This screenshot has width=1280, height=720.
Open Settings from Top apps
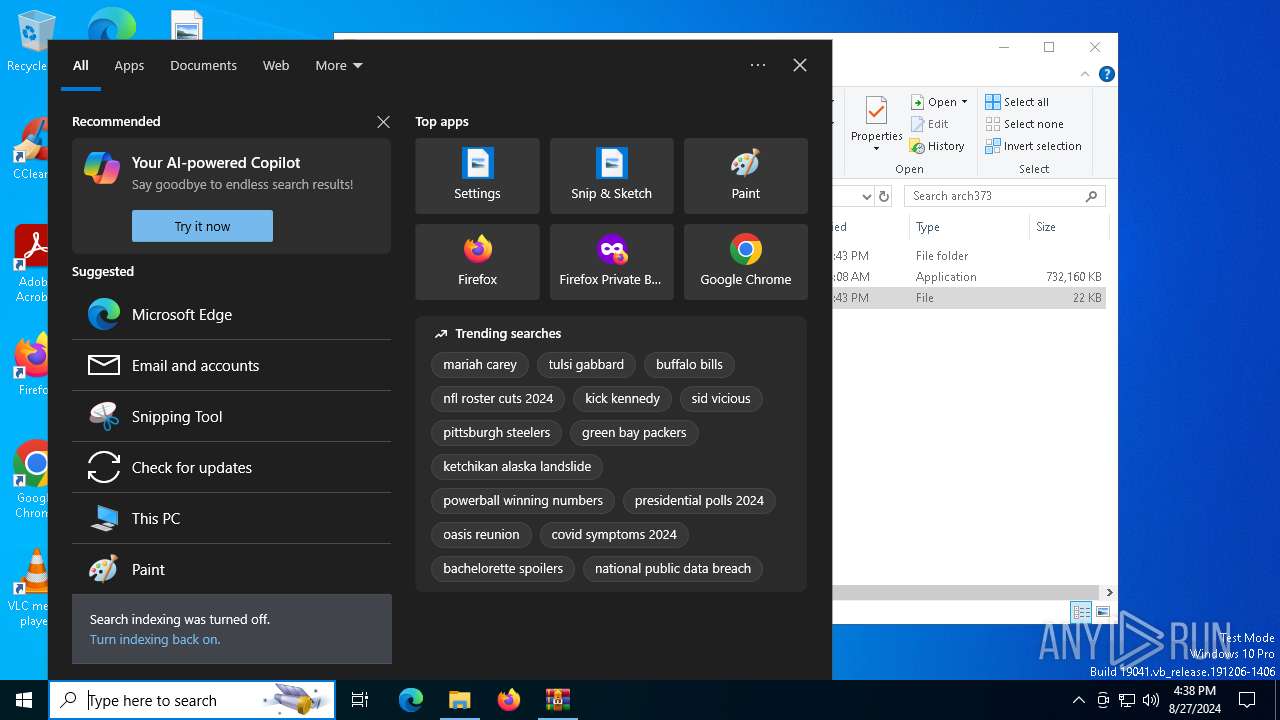point(477,176)
